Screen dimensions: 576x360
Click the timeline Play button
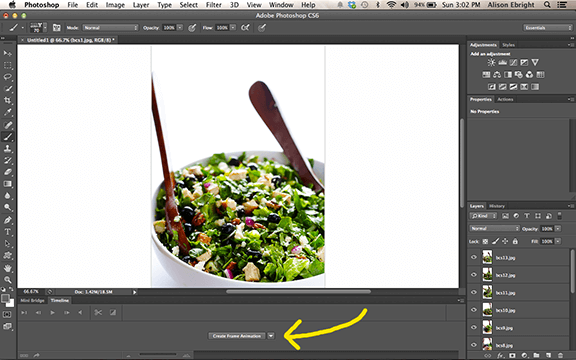pyautogui.click(x=52, y=313)
